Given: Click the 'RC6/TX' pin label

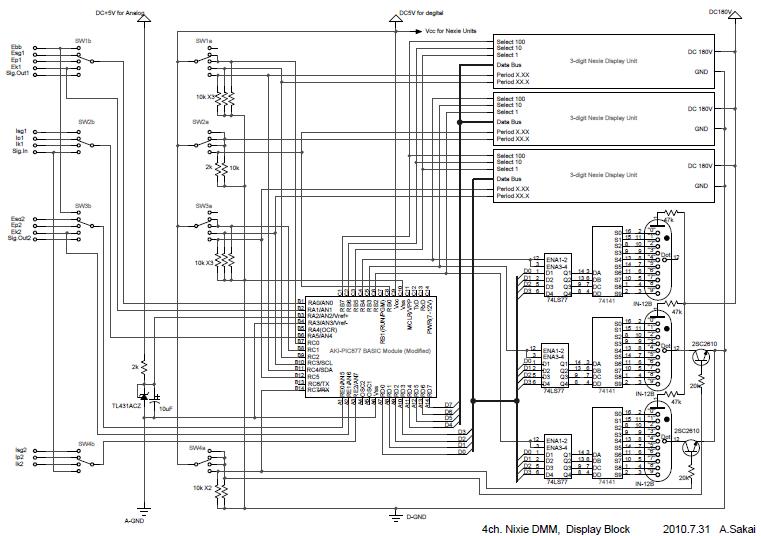Looking at the screenshot, I should click(318, 383).
